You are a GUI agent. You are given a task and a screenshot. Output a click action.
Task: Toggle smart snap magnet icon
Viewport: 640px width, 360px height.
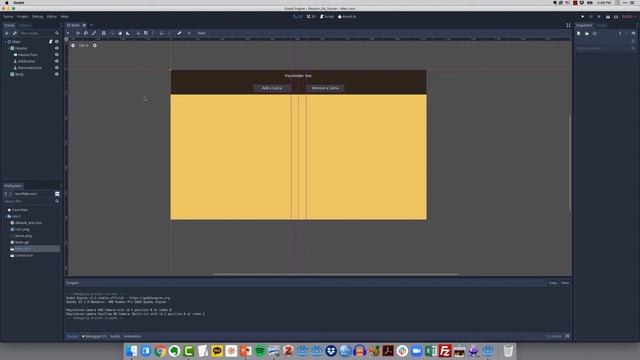(138, 33)
